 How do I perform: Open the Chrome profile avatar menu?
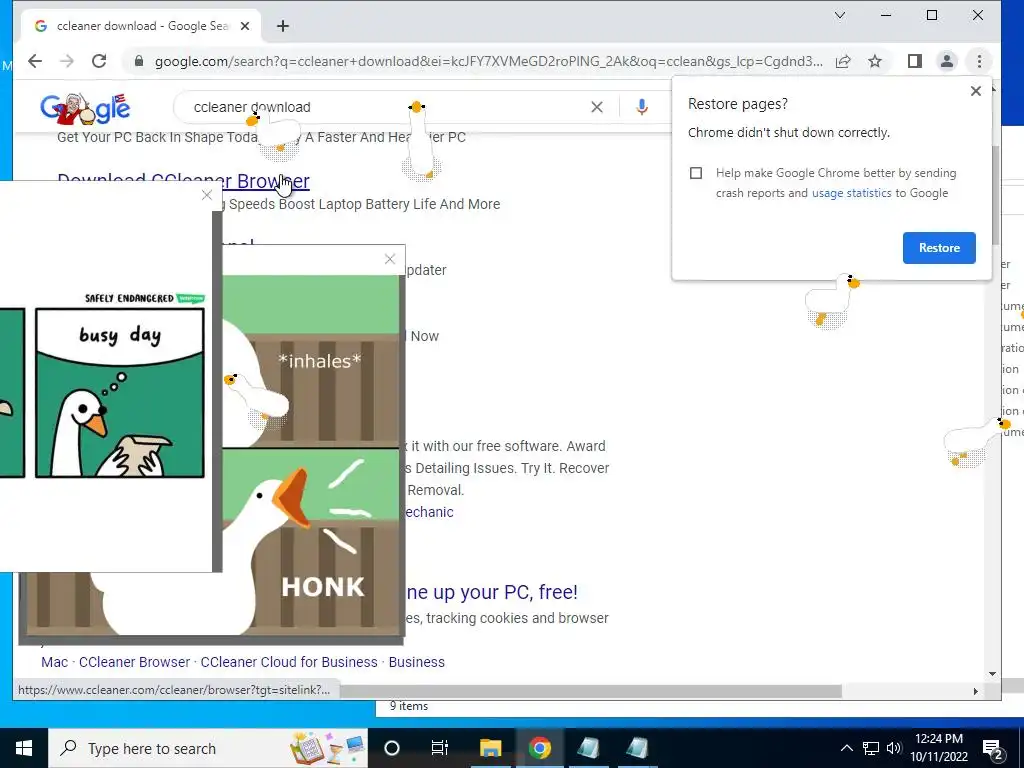[946, 61]
